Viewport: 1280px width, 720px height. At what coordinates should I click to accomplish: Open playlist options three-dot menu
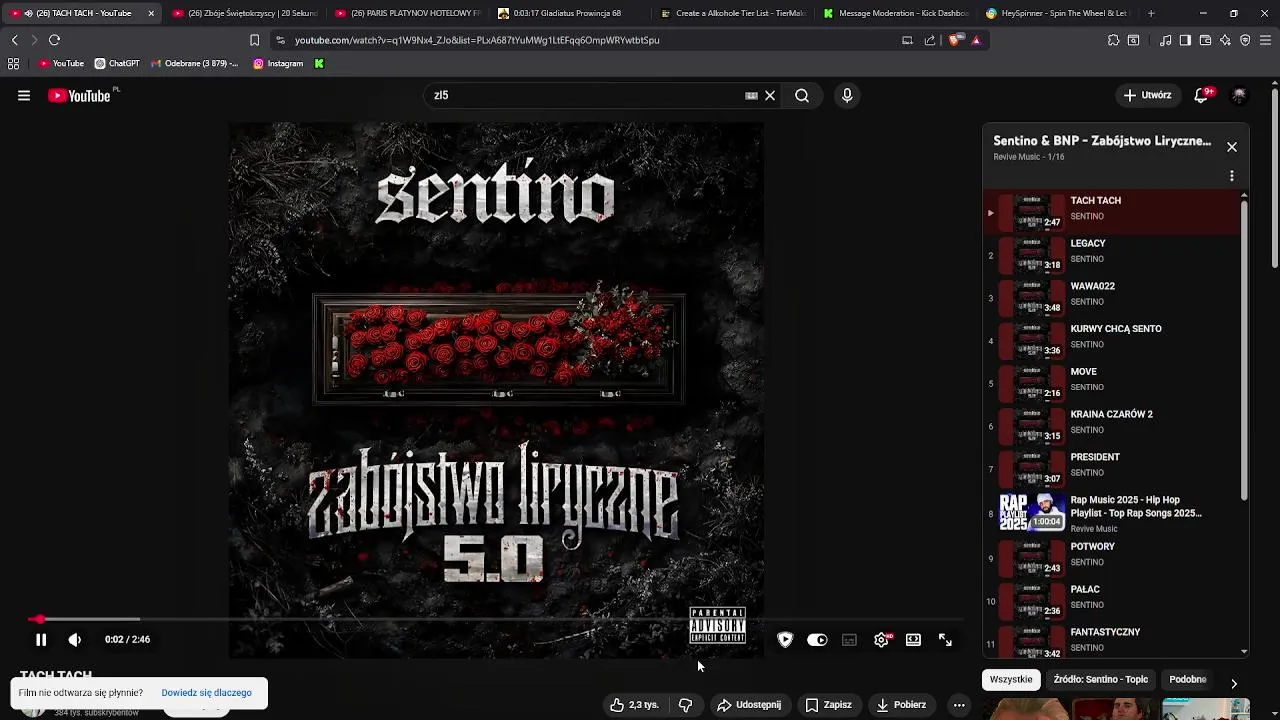coord(1232,176)
